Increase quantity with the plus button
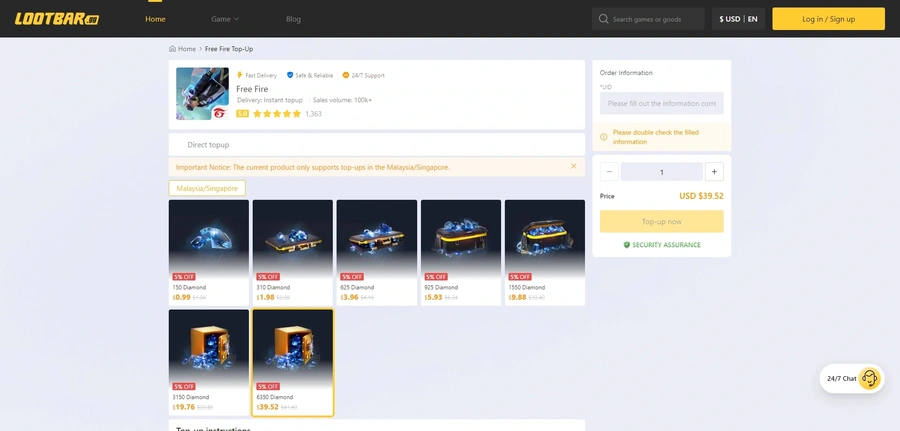Screen dimensions: 900x431 pyautogui.click(x=713, y=172)
